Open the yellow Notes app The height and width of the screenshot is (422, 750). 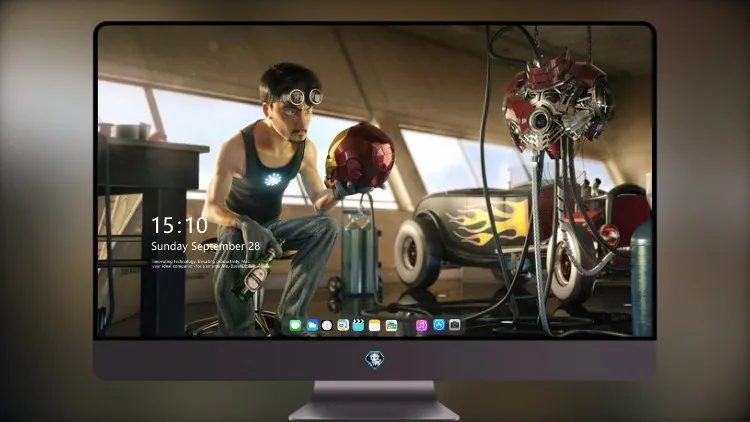[375, 325]
